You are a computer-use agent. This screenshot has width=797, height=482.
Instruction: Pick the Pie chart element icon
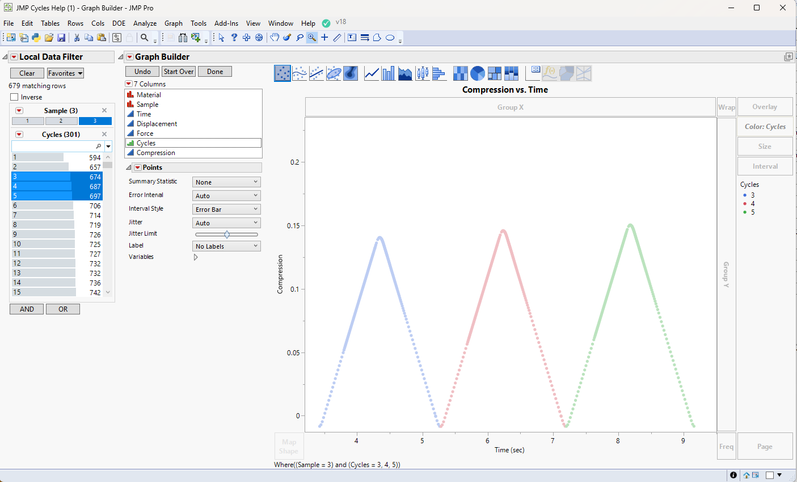click(x=477, y=73)
